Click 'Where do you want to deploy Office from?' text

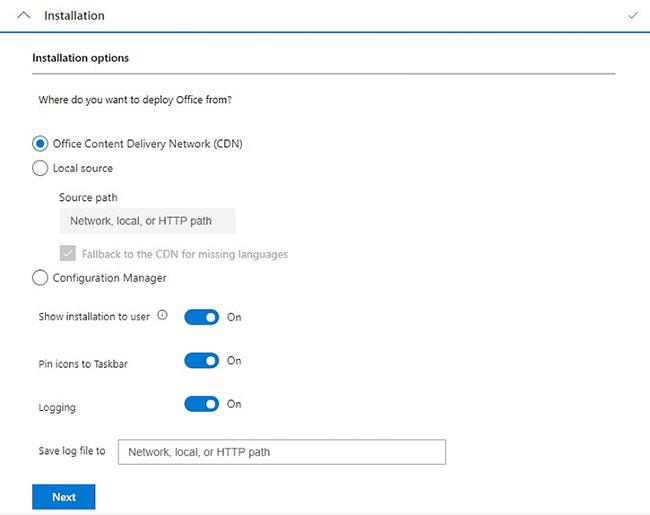(135, 100)
